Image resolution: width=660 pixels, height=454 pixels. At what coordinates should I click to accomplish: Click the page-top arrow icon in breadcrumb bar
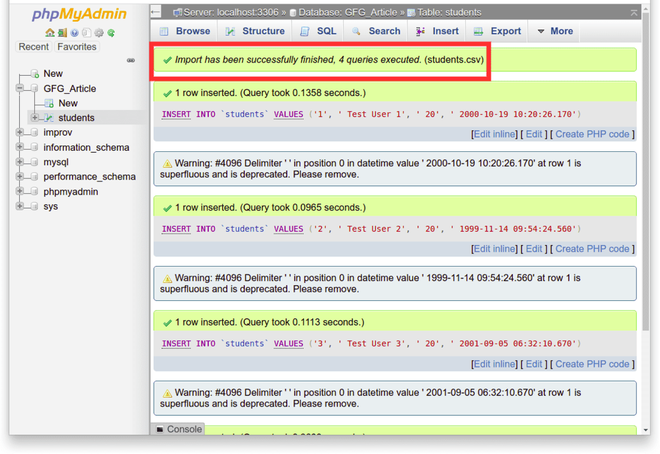coord(634,13)
